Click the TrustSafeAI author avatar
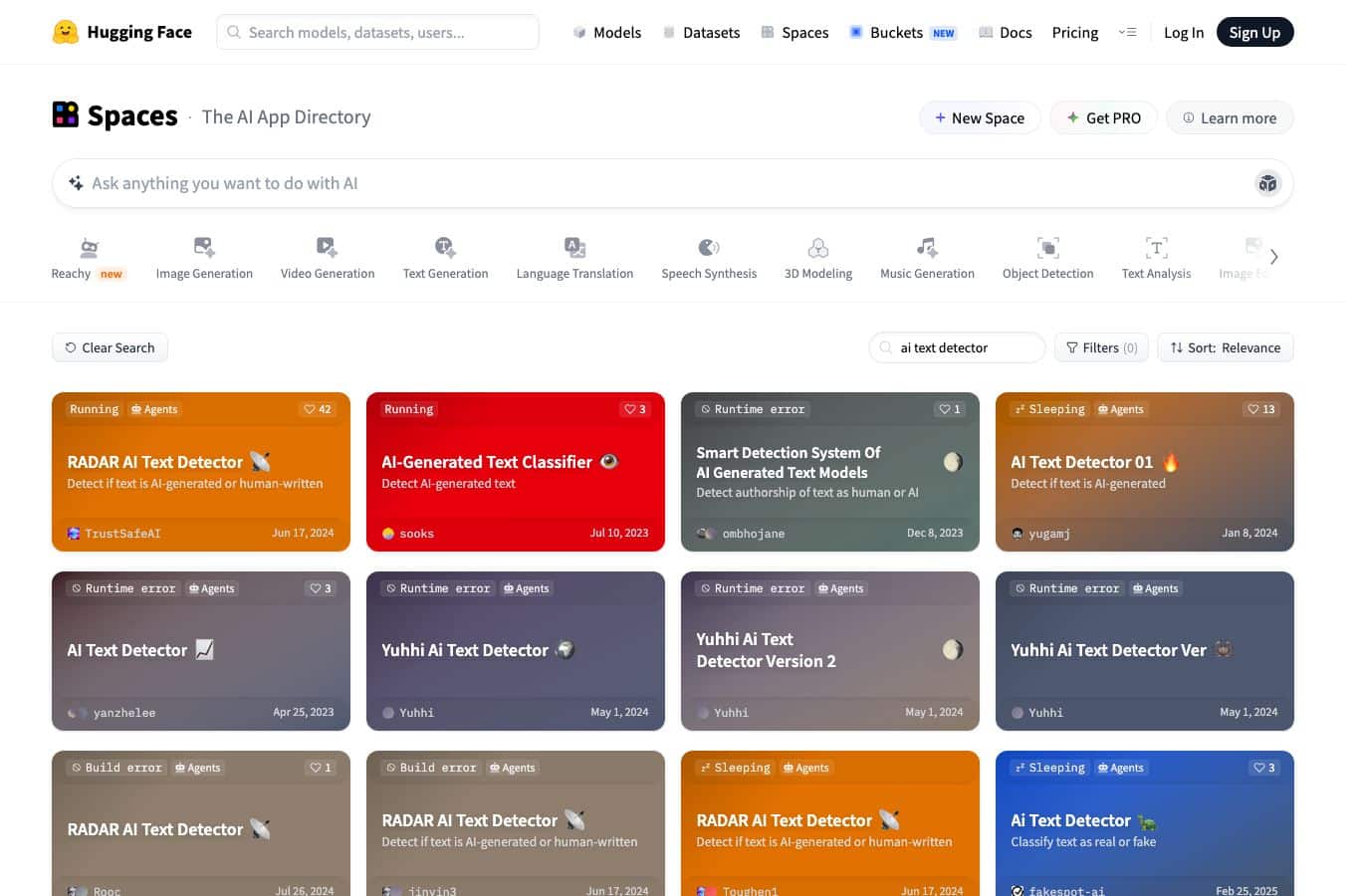 (x=74, y=534)
